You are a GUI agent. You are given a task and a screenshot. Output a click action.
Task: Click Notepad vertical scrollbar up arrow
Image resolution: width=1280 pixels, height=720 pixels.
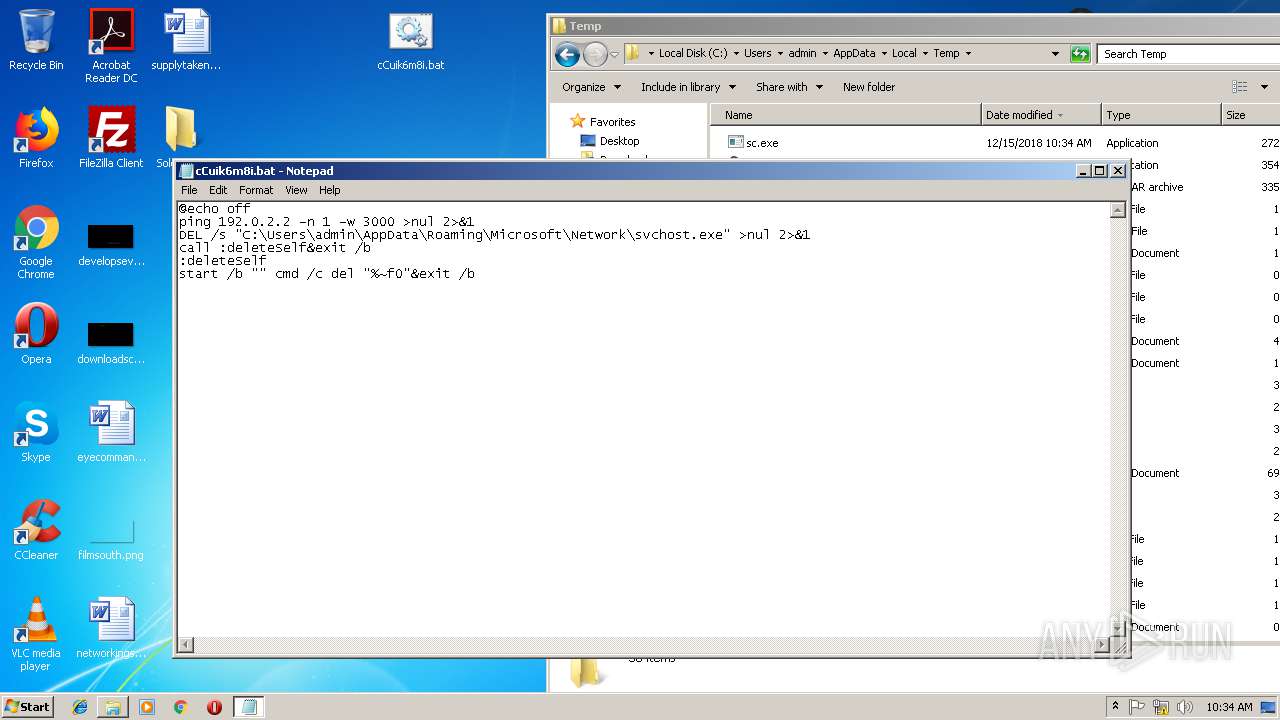(x=1118, y=210)
